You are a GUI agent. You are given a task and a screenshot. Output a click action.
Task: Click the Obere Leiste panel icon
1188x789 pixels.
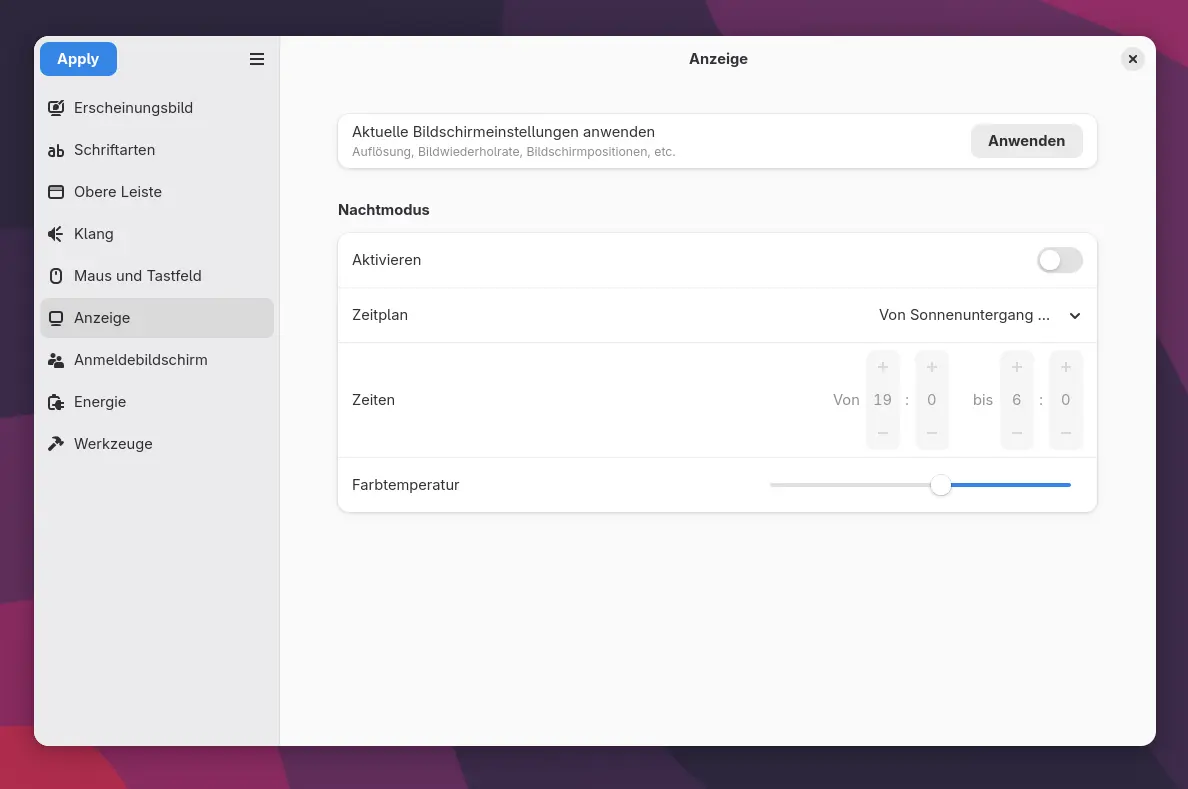(x=56, y=192)
